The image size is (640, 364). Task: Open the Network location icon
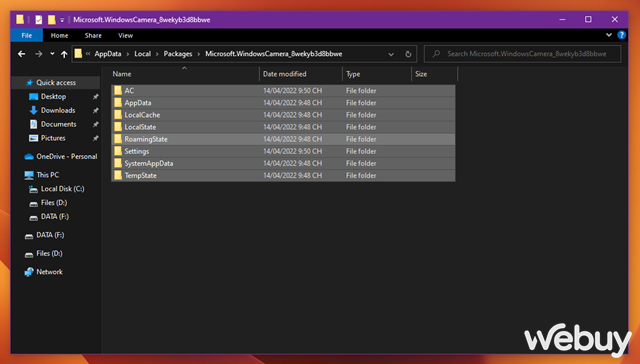tap(29, 272)
